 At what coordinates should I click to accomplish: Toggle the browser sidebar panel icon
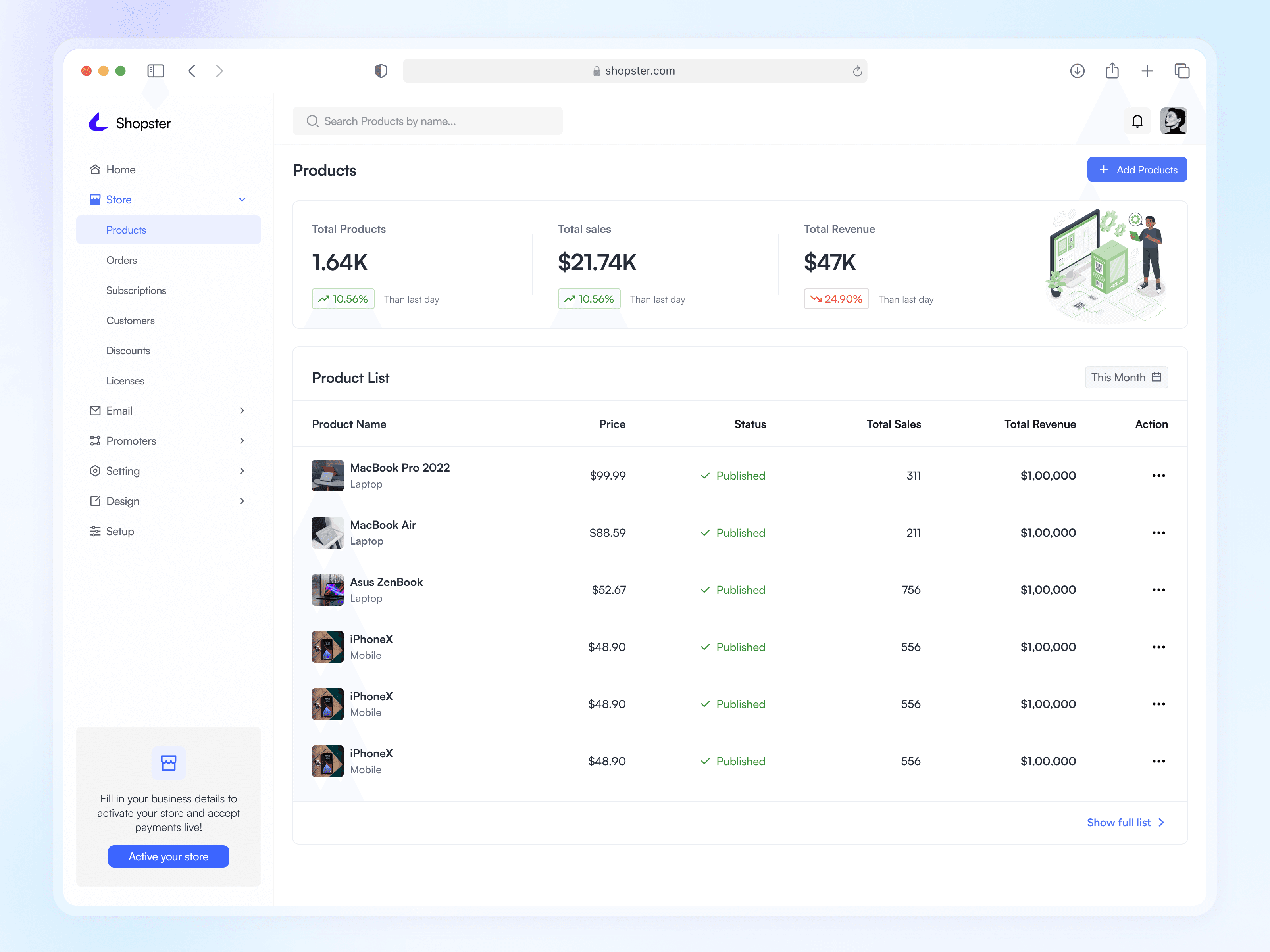156,71
